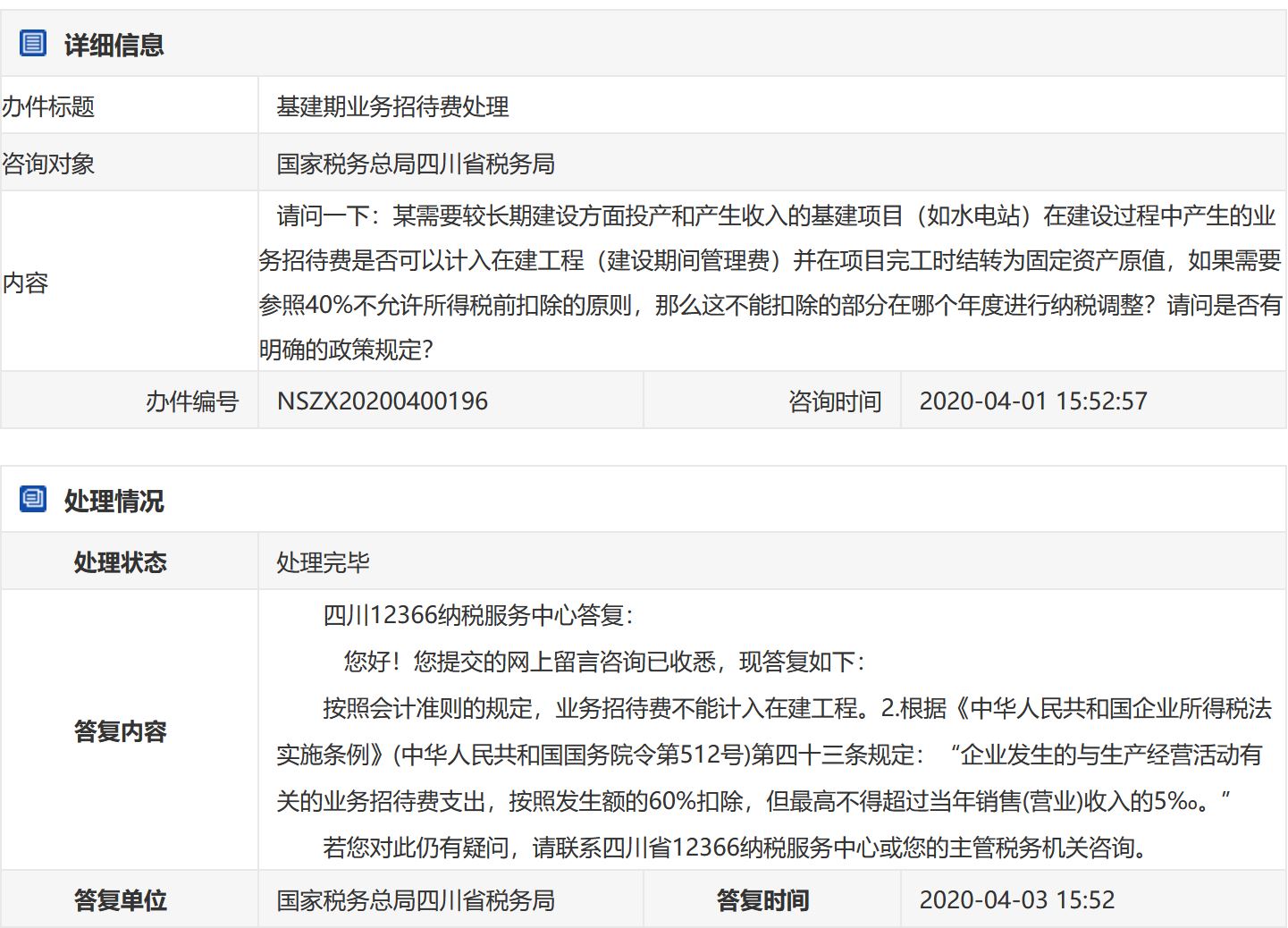
Task: Click the 答复单位 label
Action: 121,900
